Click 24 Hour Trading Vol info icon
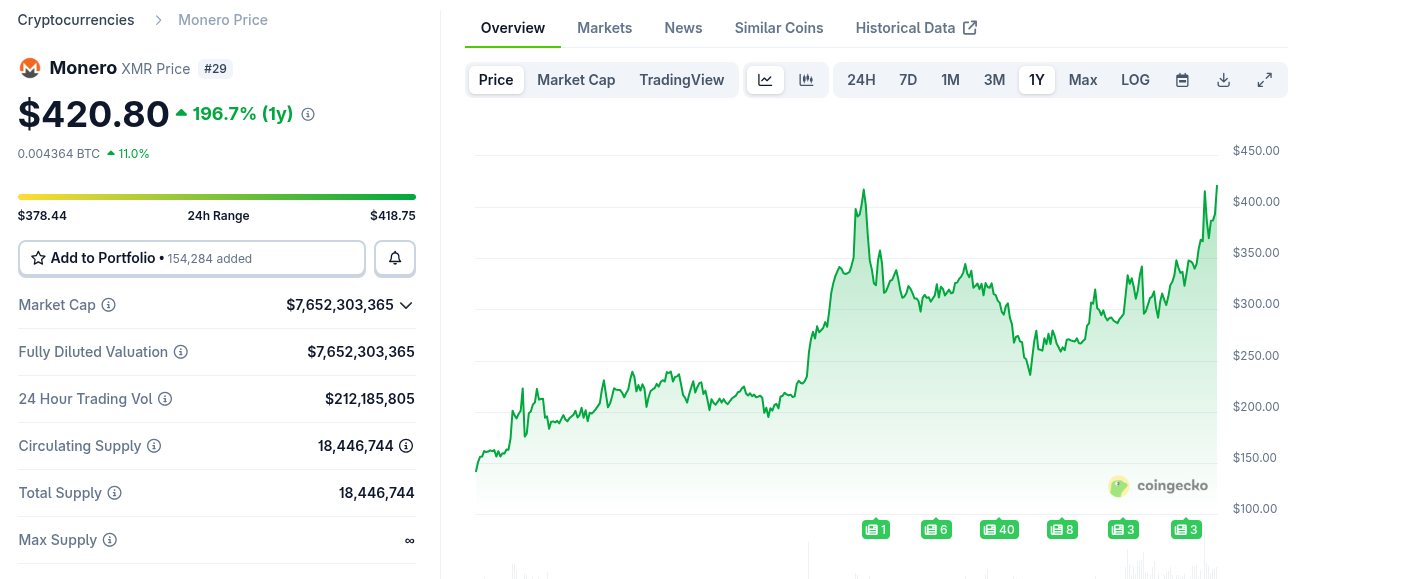Screen dimensions: 1414x579 pyautogui.click(x=165, y=399)
